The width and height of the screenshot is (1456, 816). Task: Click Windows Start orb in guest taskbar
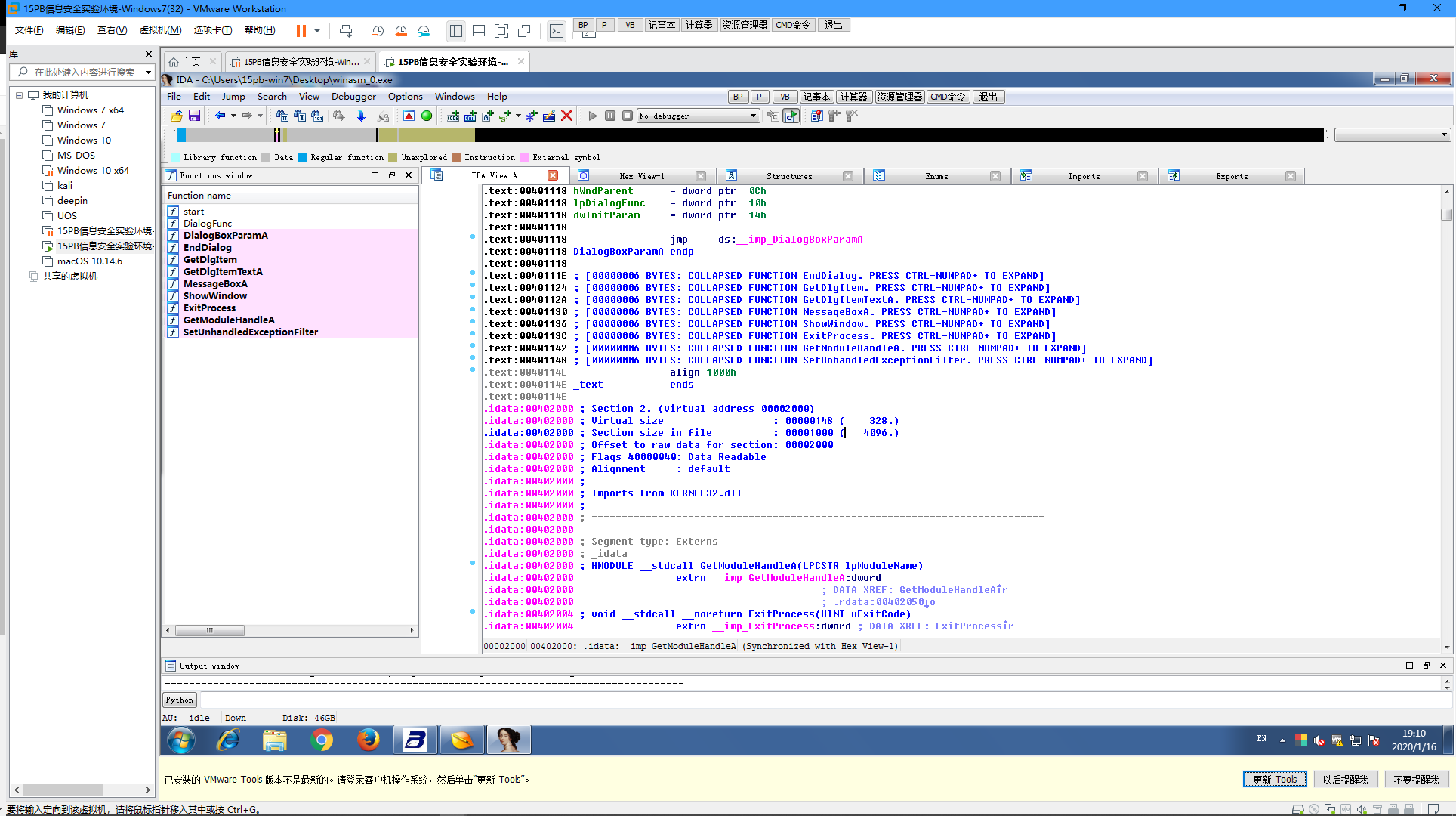(x=181, y=740)
